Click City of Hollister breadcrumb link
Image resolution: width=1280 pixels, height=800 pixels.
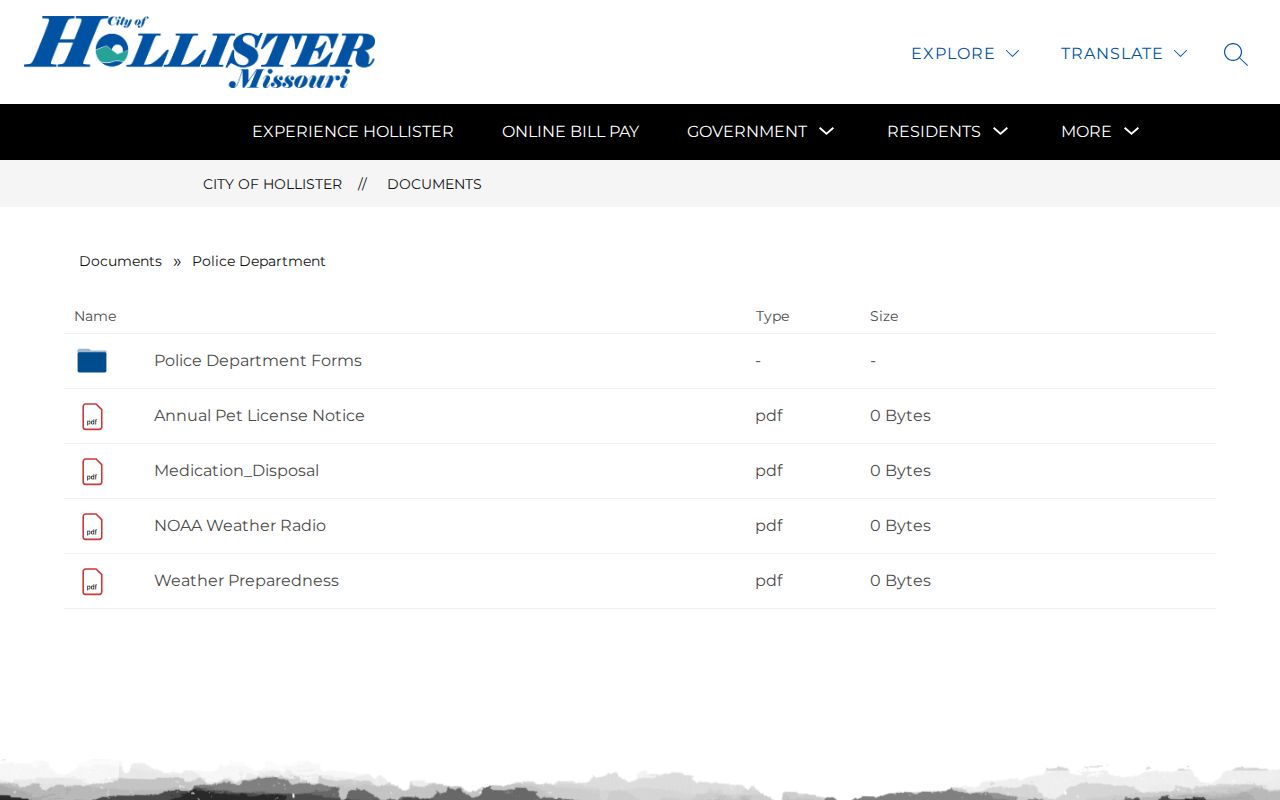pyautogui.click(x=272, y=184)
